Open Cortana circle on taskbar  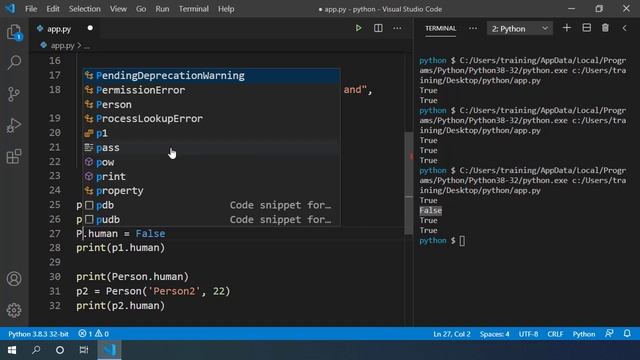(60, 350)
